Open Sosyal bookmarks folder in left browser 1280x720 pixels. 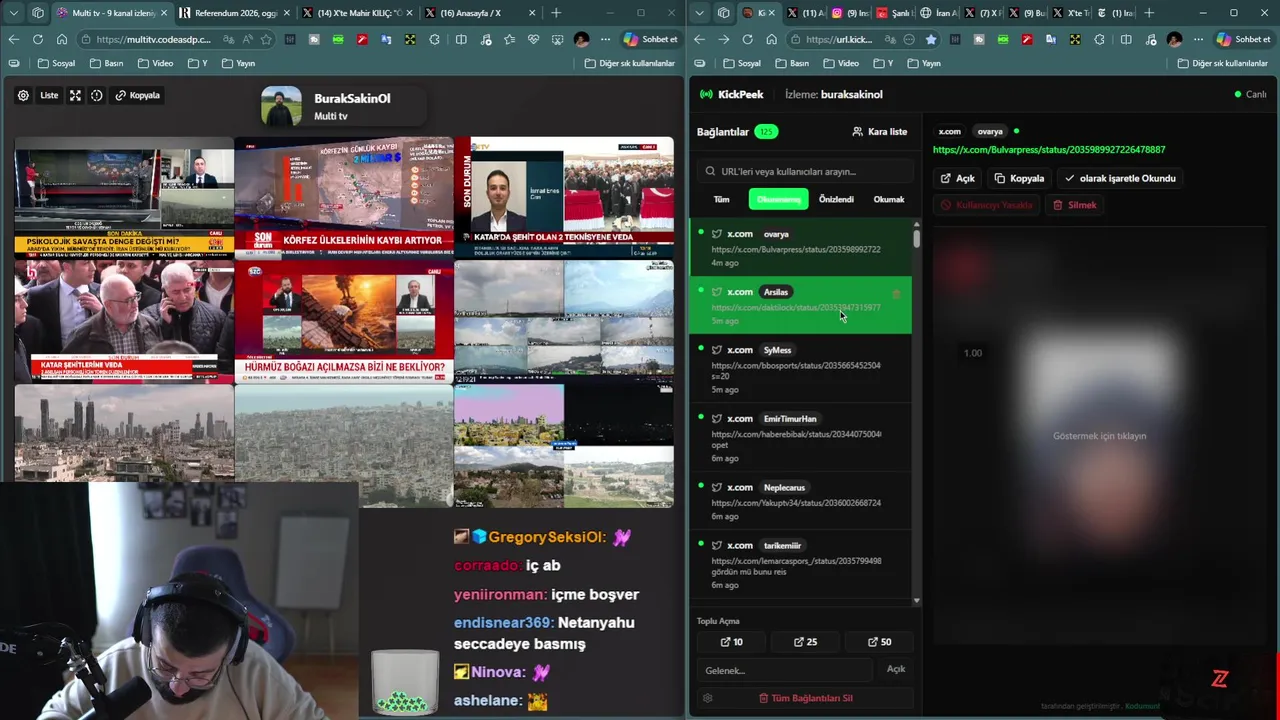point(55,63)
